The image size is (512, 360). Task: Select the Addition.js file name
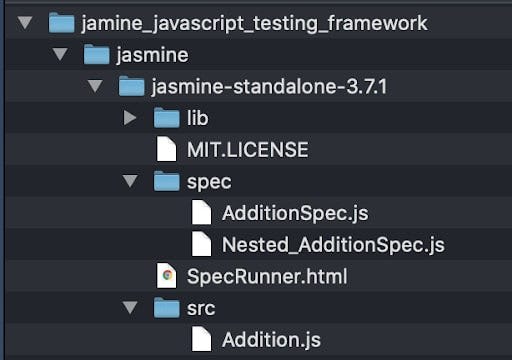tap(271, 340)
